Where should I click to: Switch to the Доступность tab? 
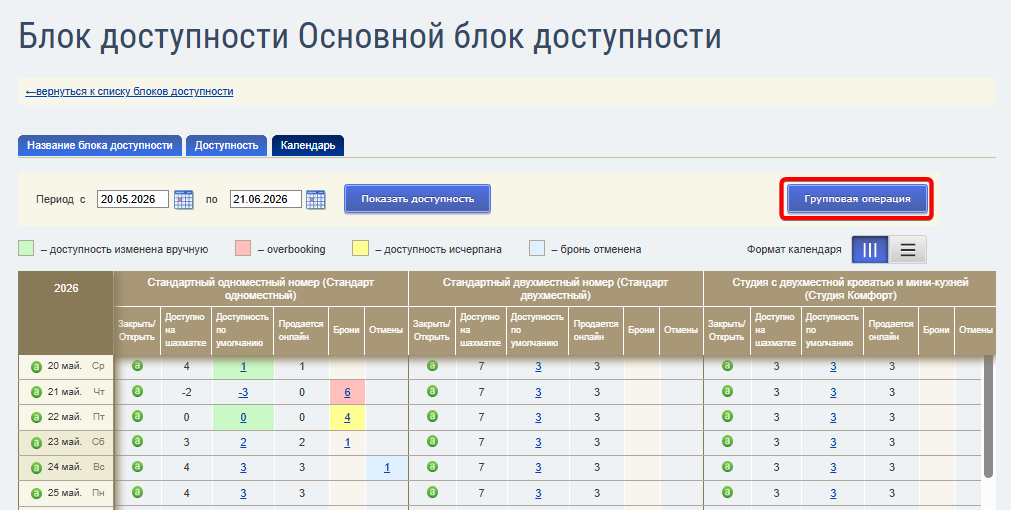226,146
